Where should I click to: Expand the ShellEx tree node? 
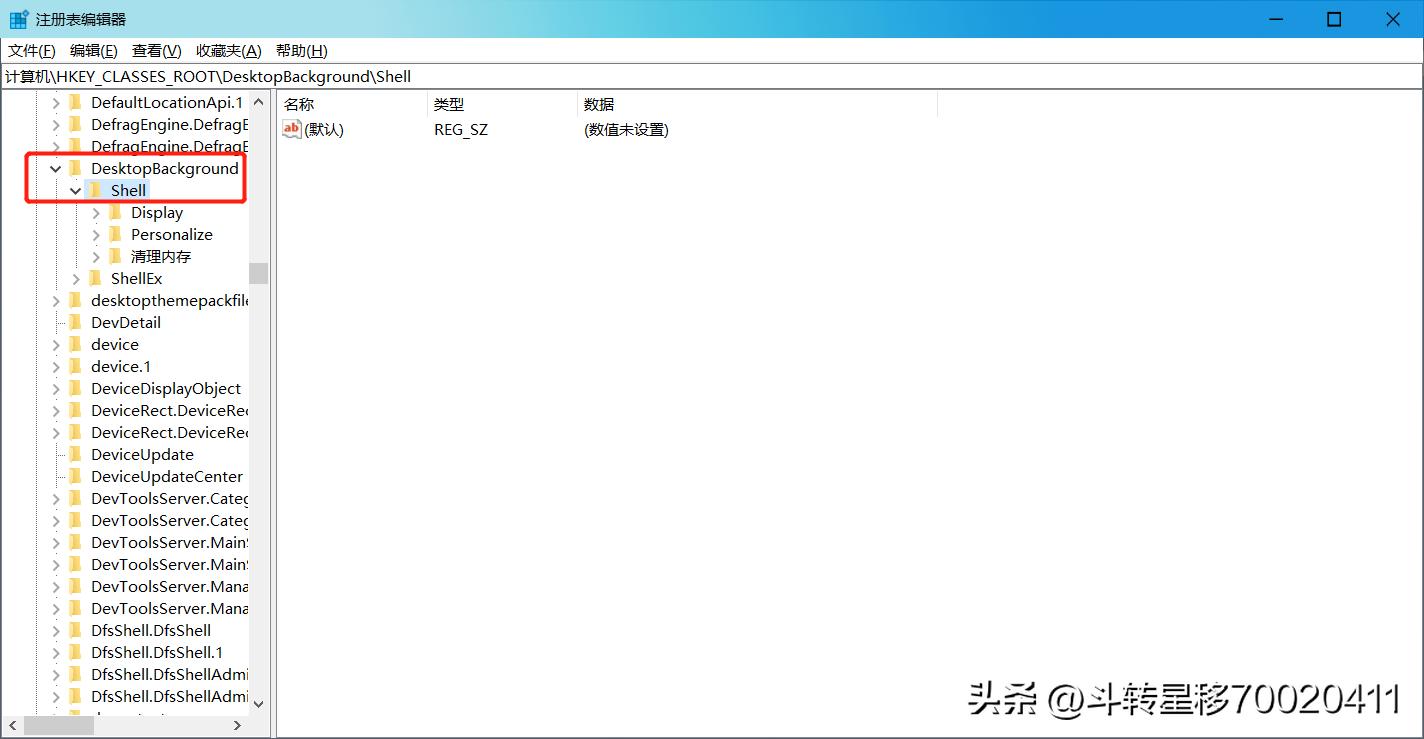click(x=76, y=278)
